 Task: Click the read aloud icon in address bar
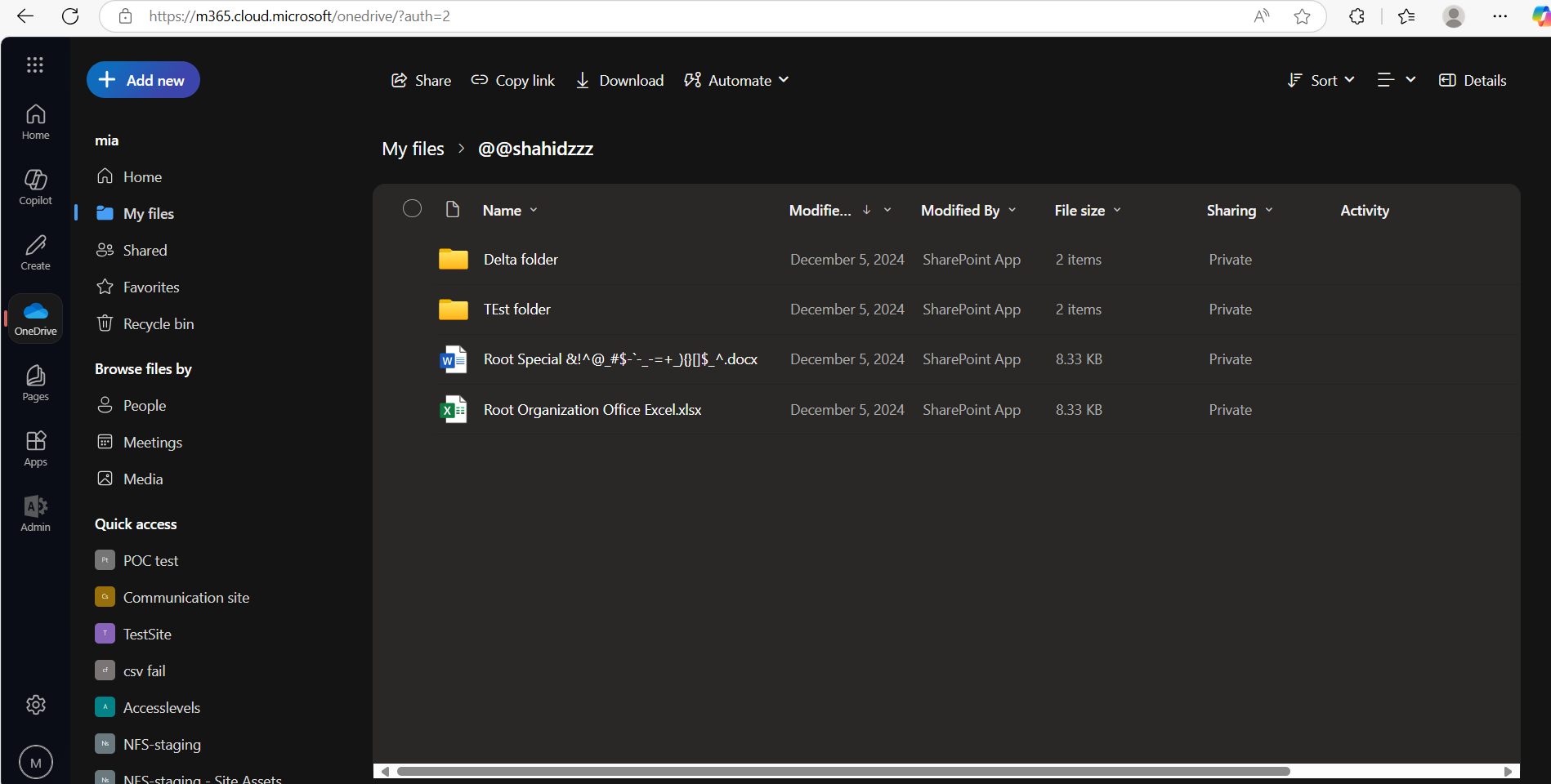1262,16
